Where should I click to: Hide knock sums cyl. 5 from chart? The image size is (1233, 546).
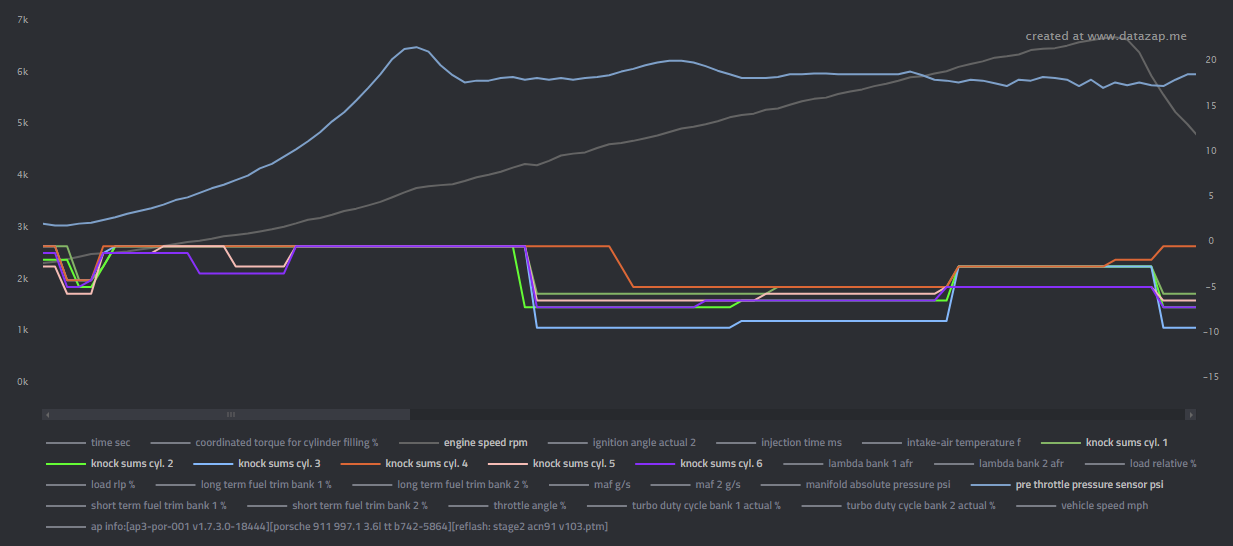pyautogui.click(x=573, y=463)
